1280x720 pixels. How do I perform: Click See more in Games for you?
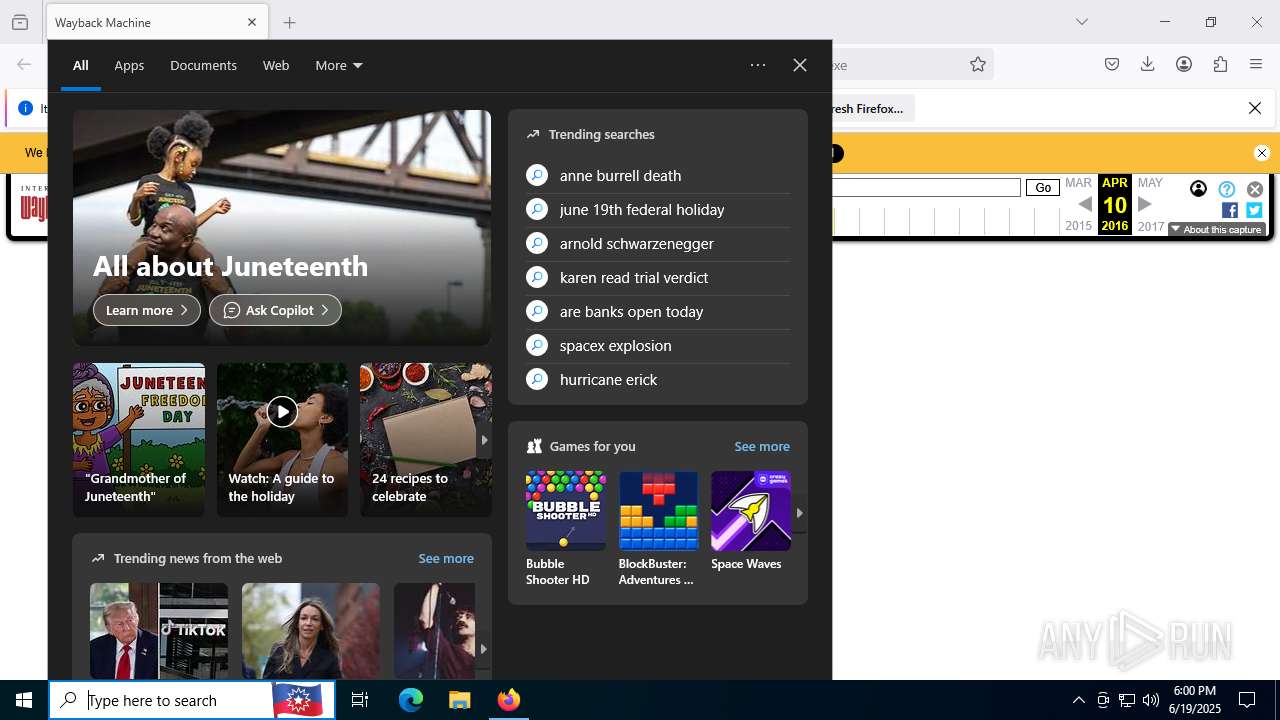click(762, 446)
